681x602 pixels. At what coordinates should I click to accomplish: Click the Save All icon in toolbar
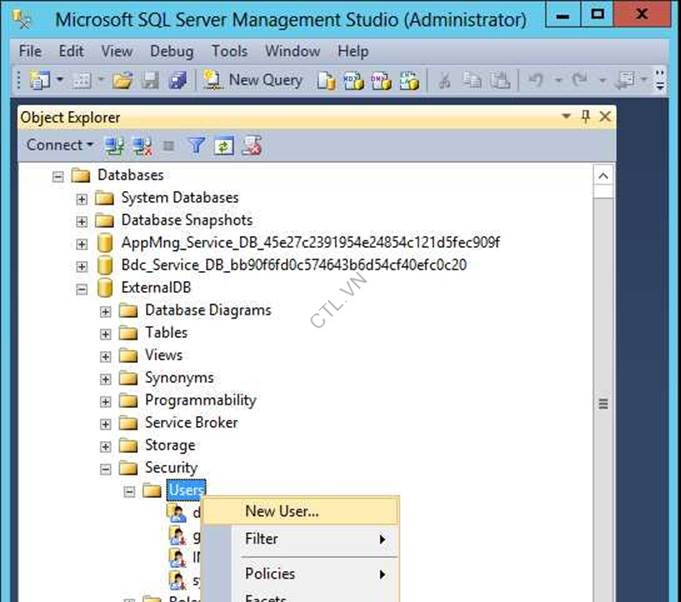[x=178, y=80]
